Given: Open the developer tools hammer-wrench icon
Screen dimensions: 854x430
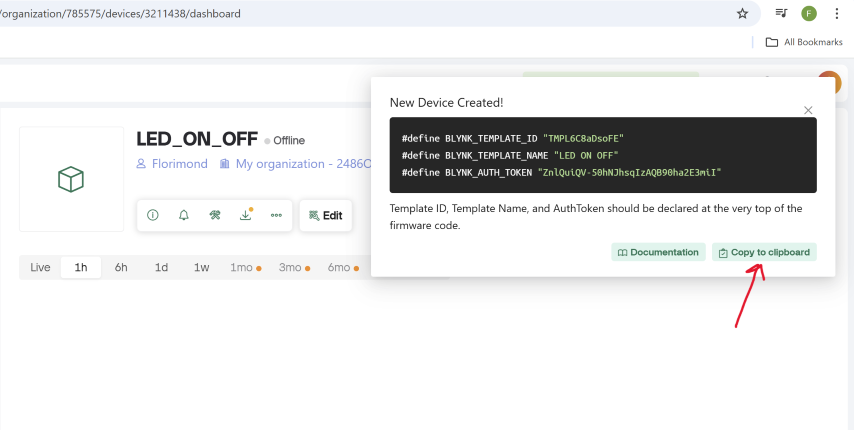Looking at the screenshot, I should (x=215, y=216).
